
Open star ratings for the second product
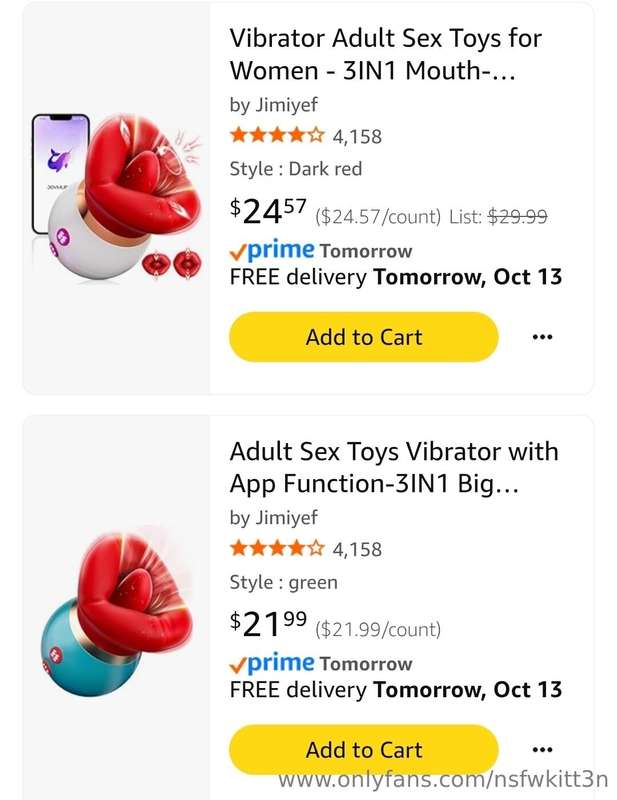(277, 548)
